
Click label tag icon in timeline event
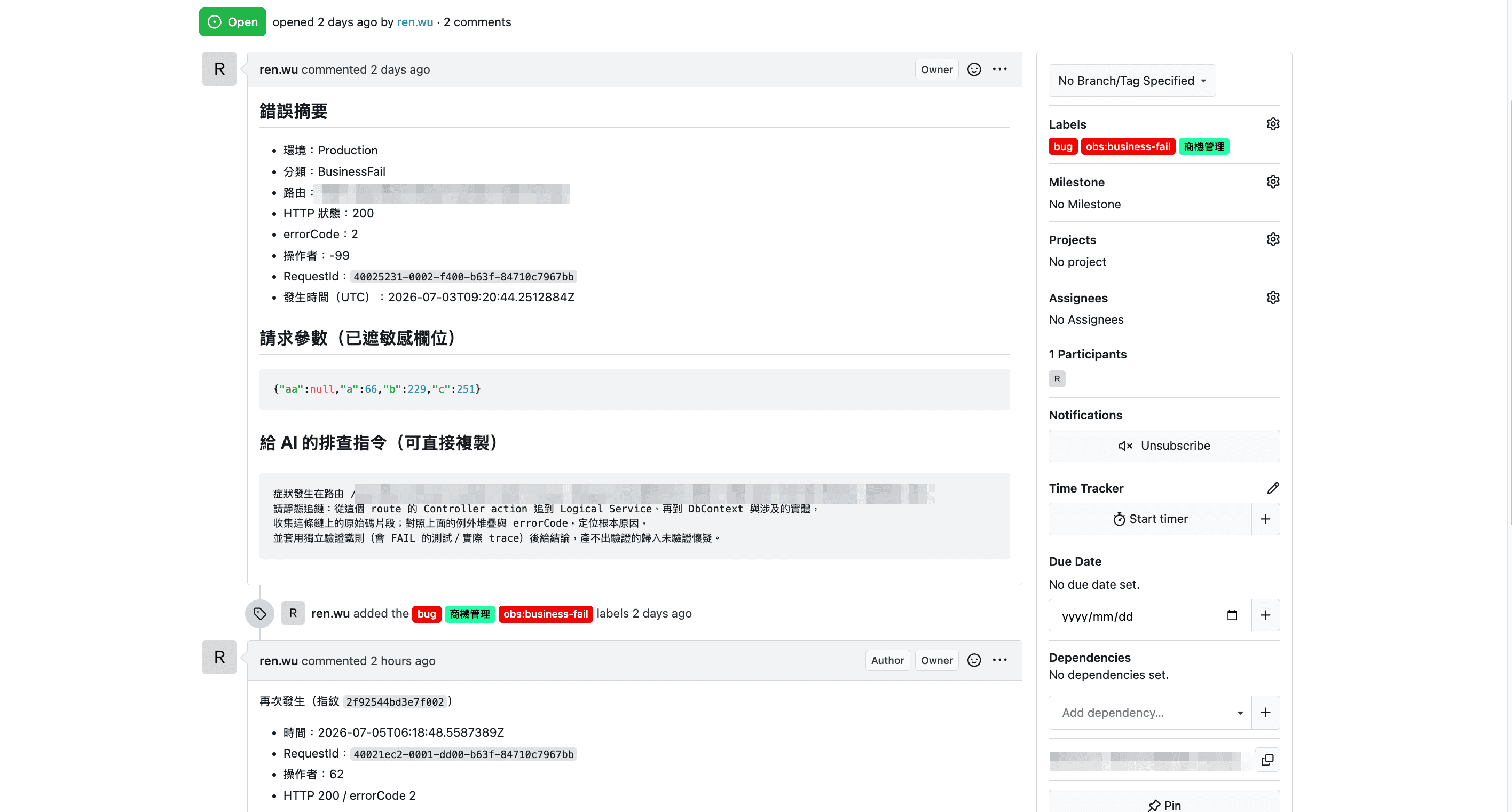[260, 614]
